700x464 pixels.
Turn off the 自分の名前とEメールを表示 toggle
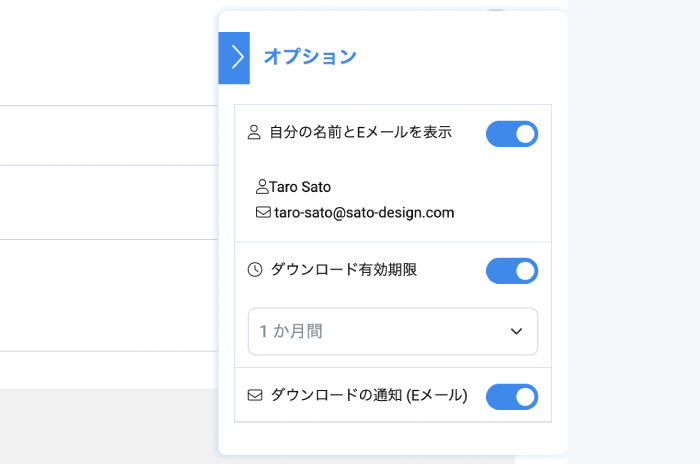pyautogui.click(x=512, y=134)
